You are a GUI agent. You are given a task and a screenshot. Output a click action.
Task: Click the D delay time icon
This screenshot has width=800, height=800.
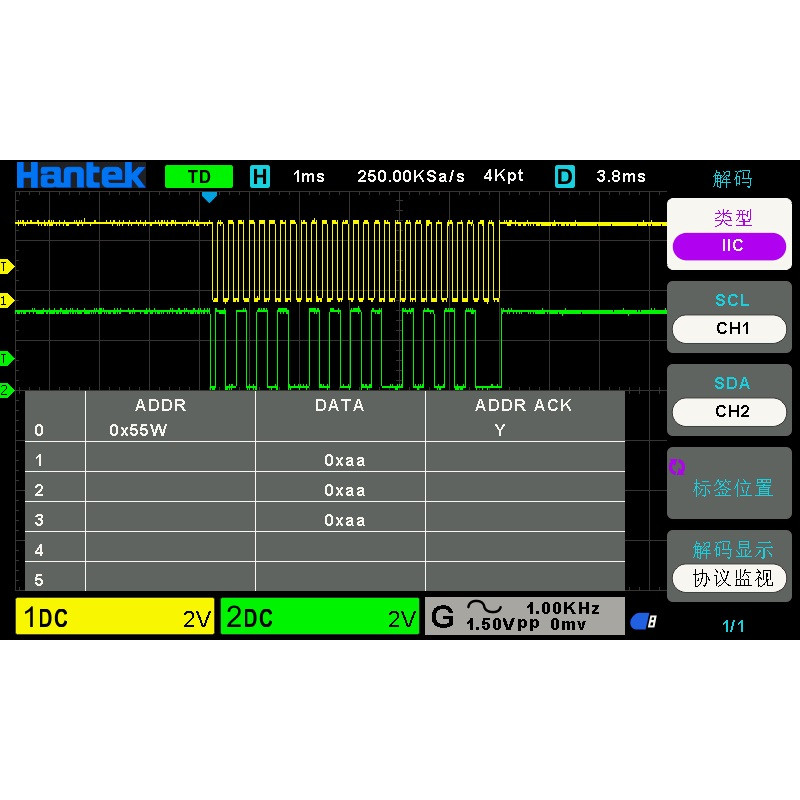point(564,176)
